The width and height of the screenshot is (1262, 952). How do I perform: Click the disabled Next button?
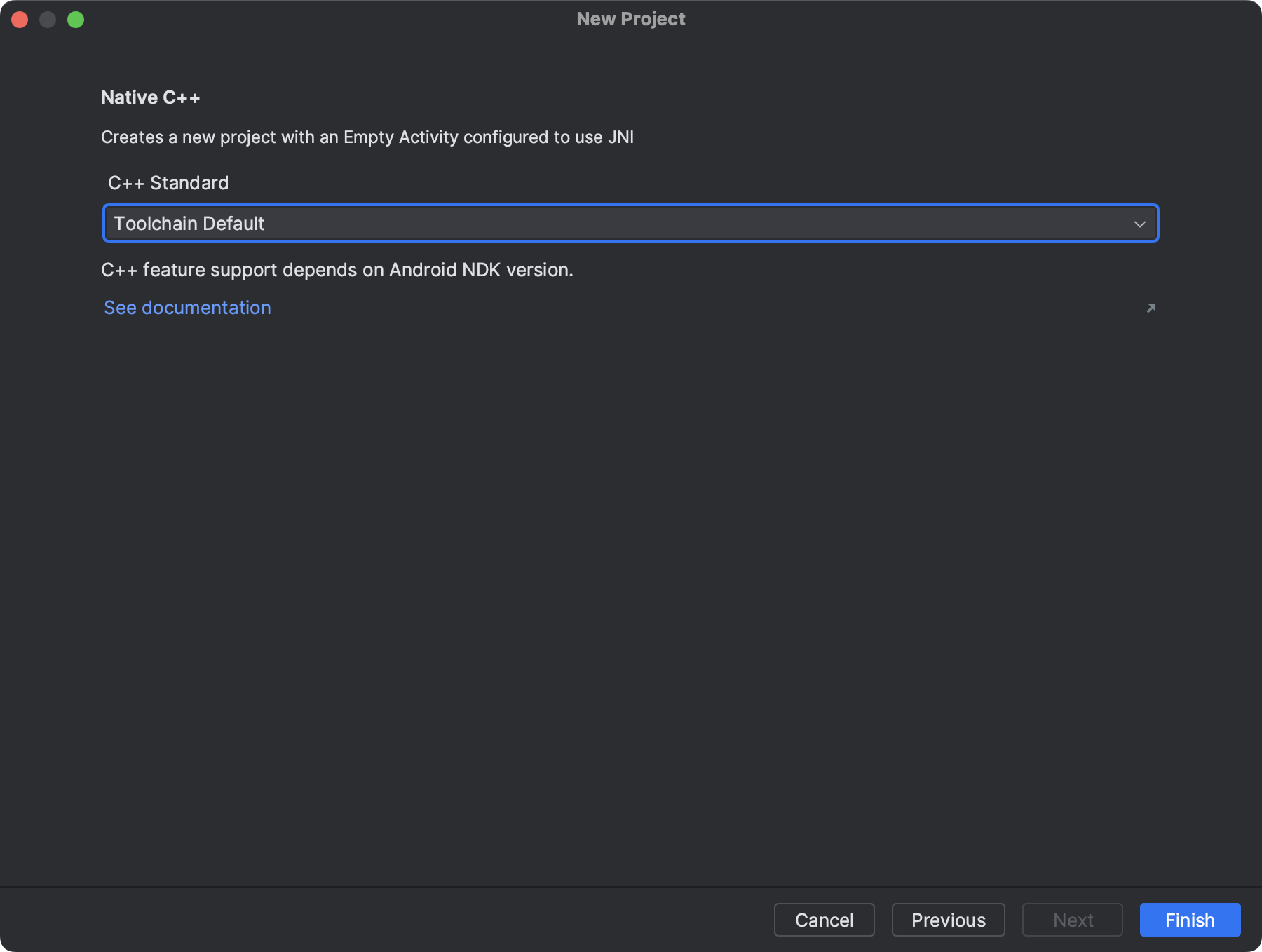[1072, 920]
